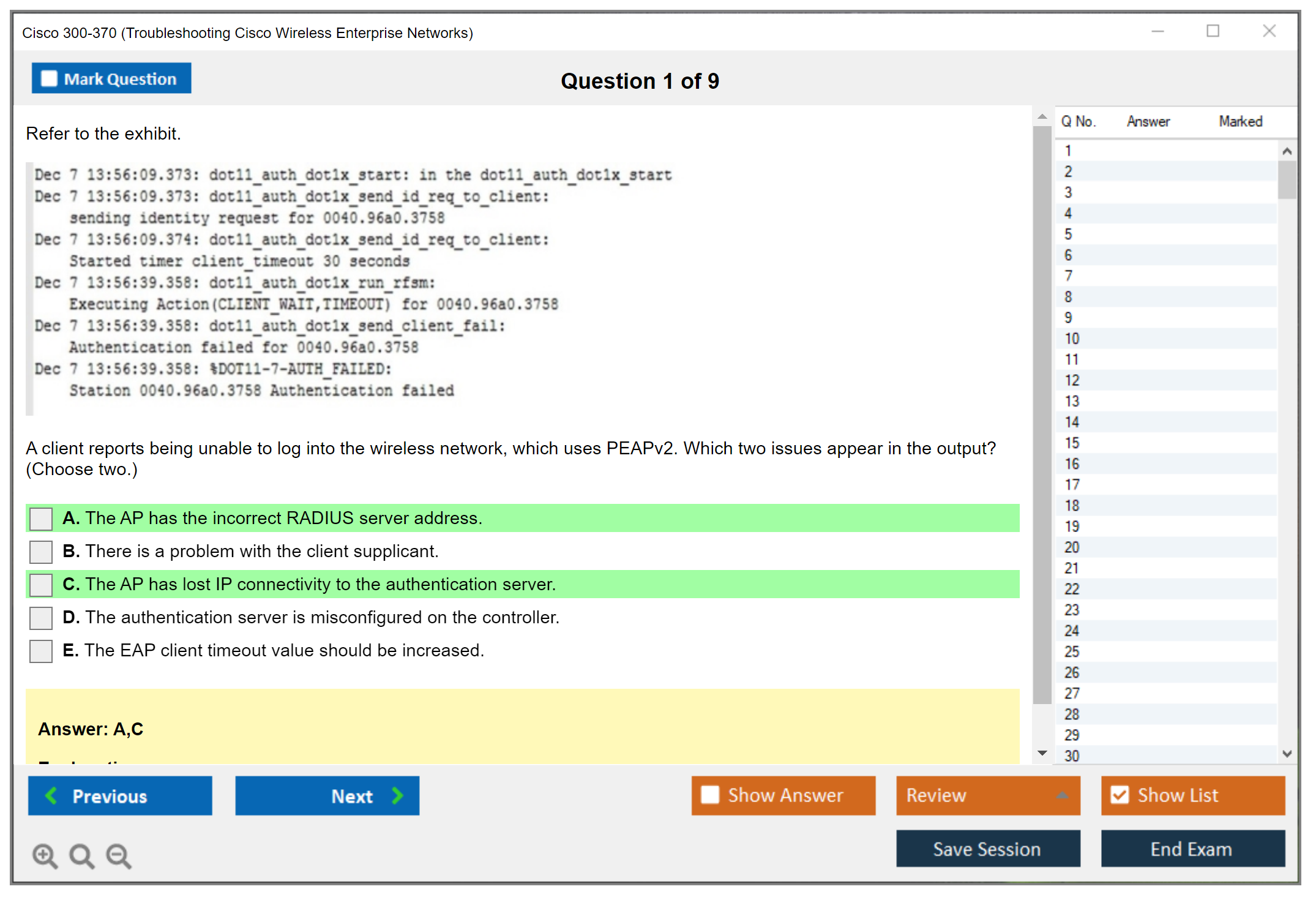Select question 12 in the list
The image size is (1316, 900).
[x=1072, y=380]
